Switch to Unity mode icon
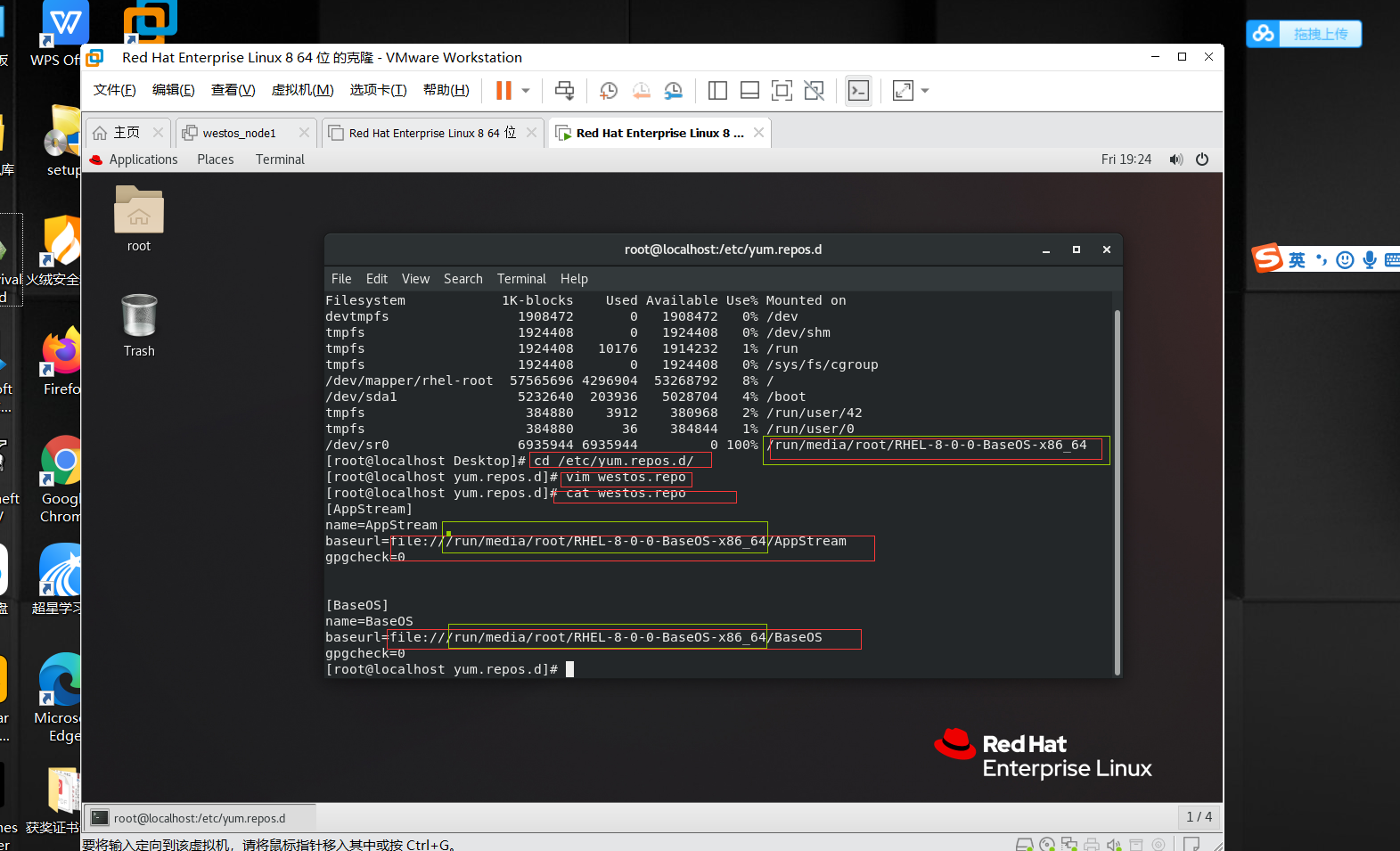The width and height of the screenshot is (1400, 851). (x=814, y=90)
